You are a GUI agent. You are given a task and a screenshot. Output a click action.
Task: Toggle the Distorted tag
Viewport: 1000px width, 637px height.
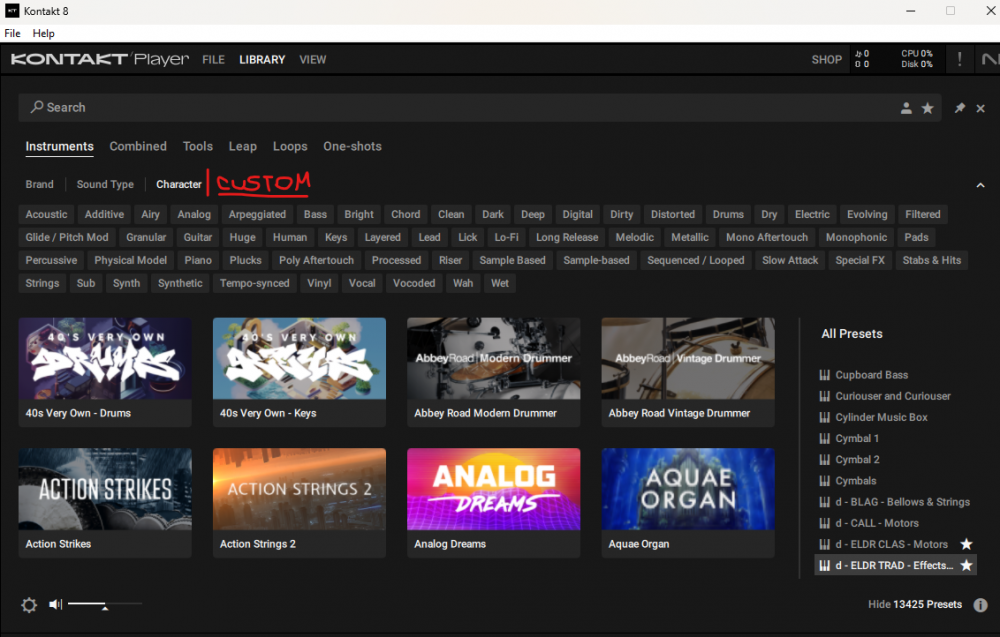672,214
